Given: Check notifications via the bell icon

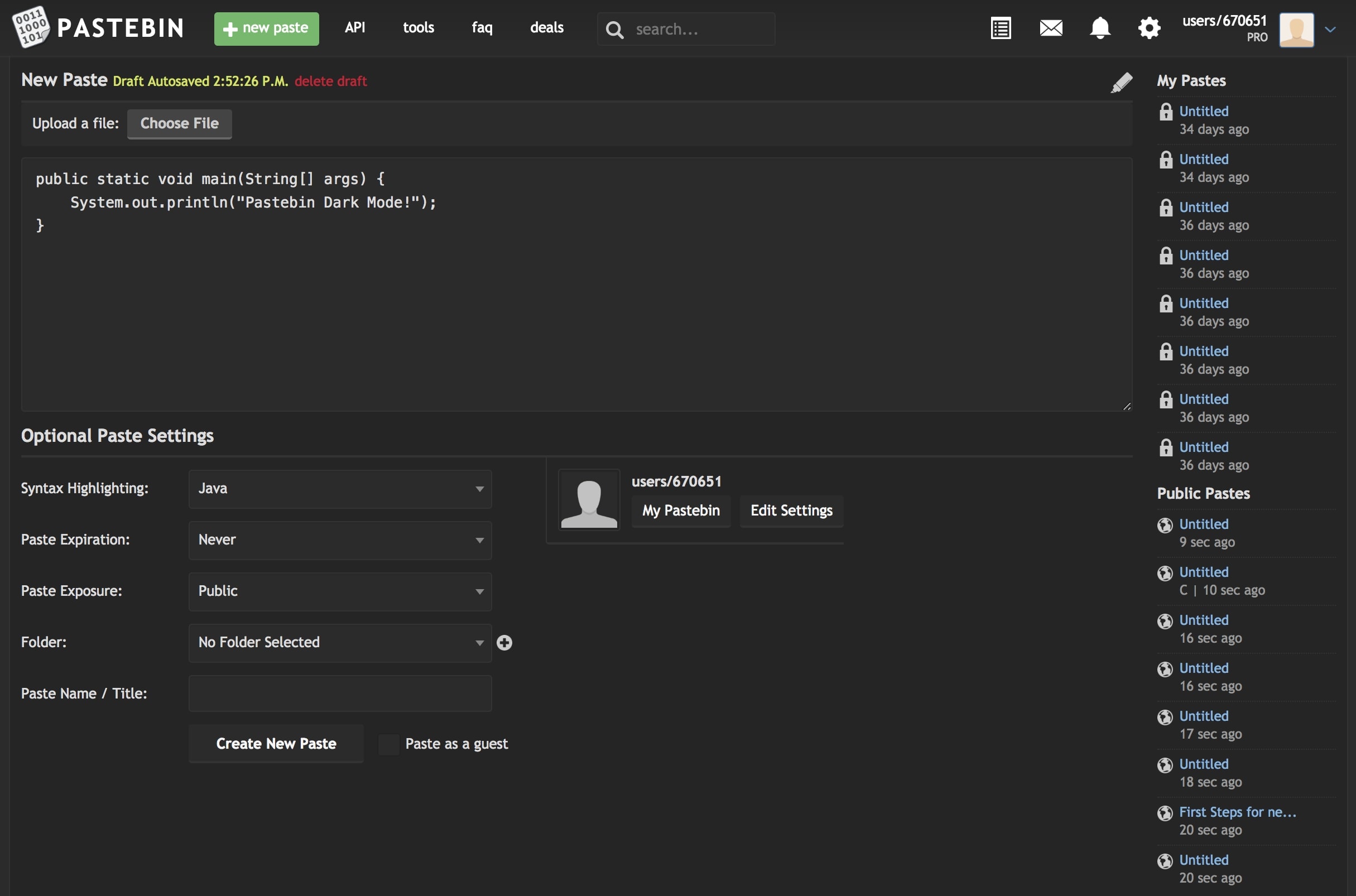Looking at the screenshot, I should click(x=1099, y=27).
